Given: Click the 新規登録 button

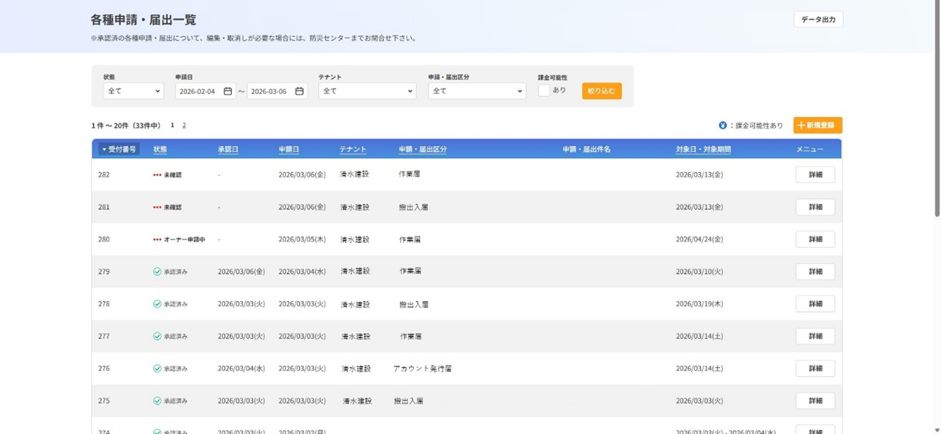Looking at the screenshot, I should point(817,125).
